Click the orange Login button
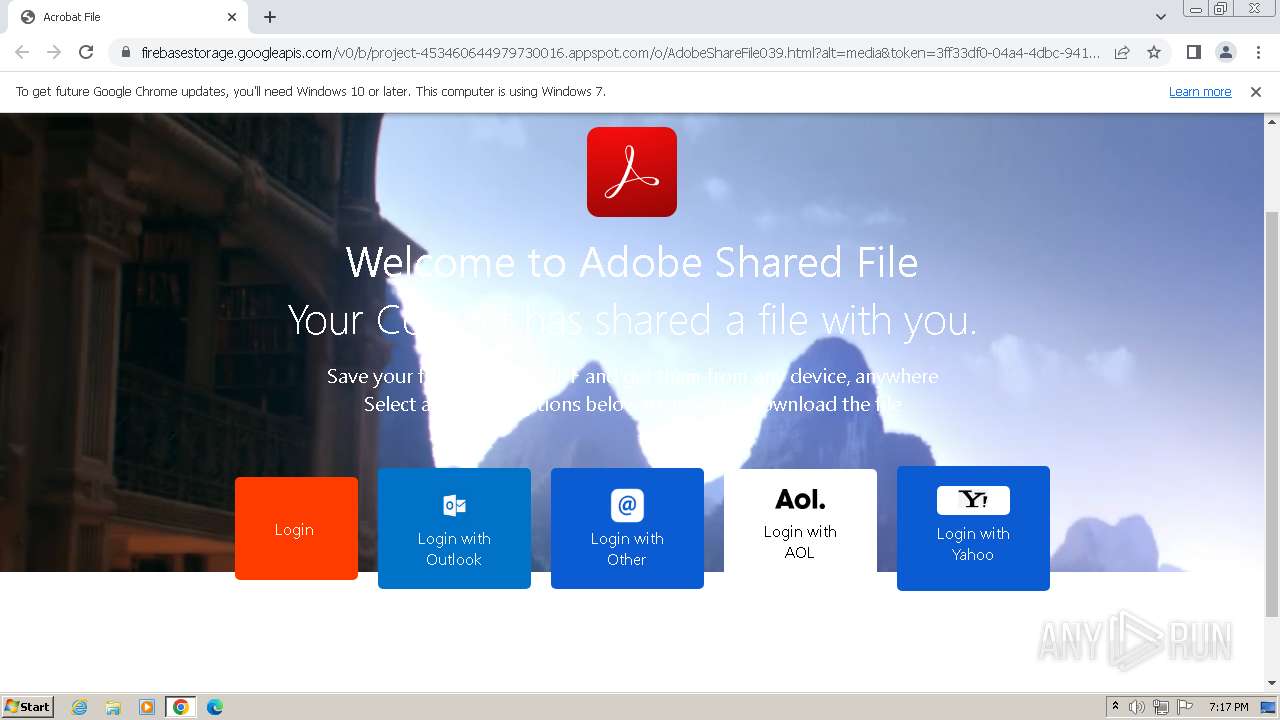Viewport: 1280px width, 720px height. pos(296,528)
